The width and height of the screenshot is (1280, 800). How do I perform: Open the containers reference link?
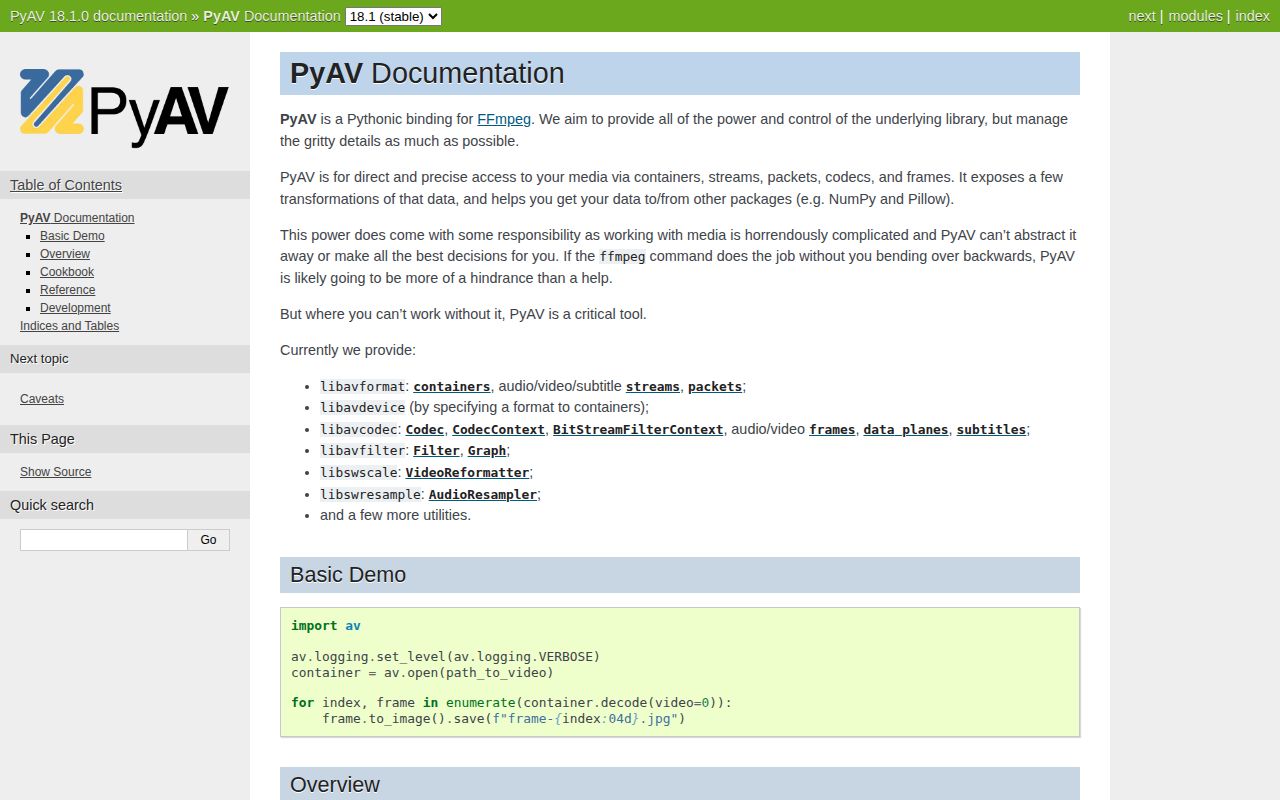(x=452, y=387)
